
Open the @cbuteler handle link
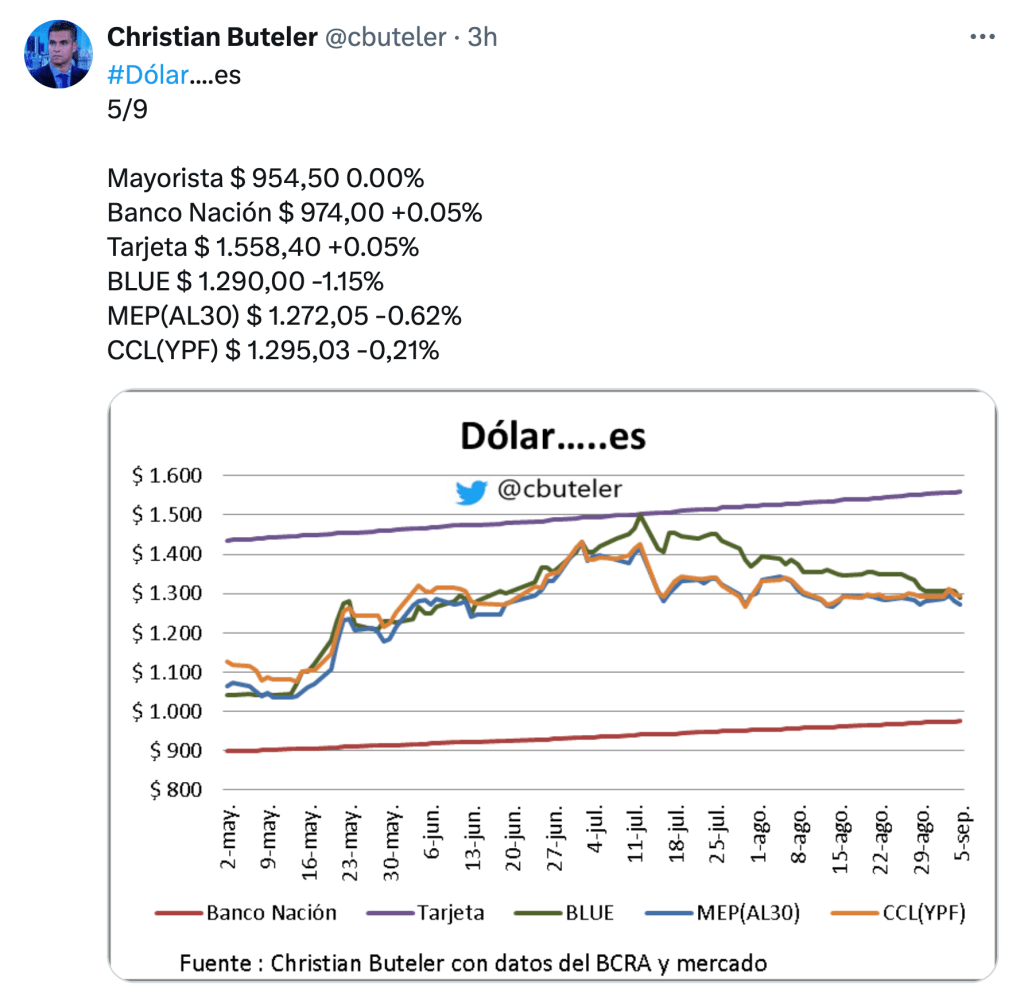pos(385,37)
